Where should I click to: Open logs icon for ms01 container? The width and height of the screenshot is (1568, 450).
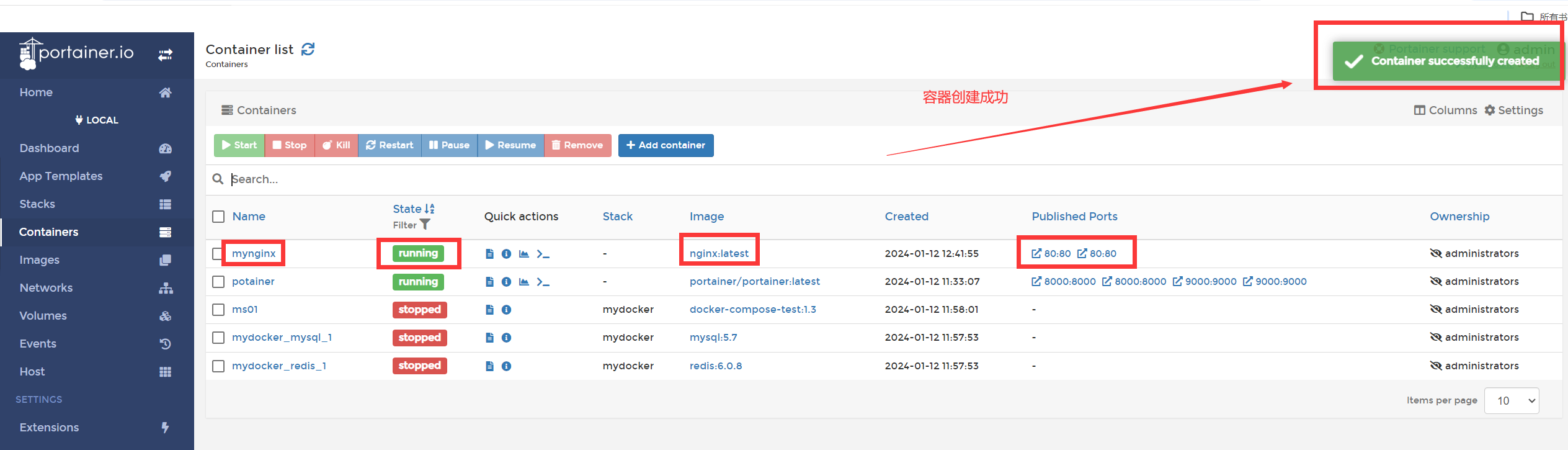489,310
